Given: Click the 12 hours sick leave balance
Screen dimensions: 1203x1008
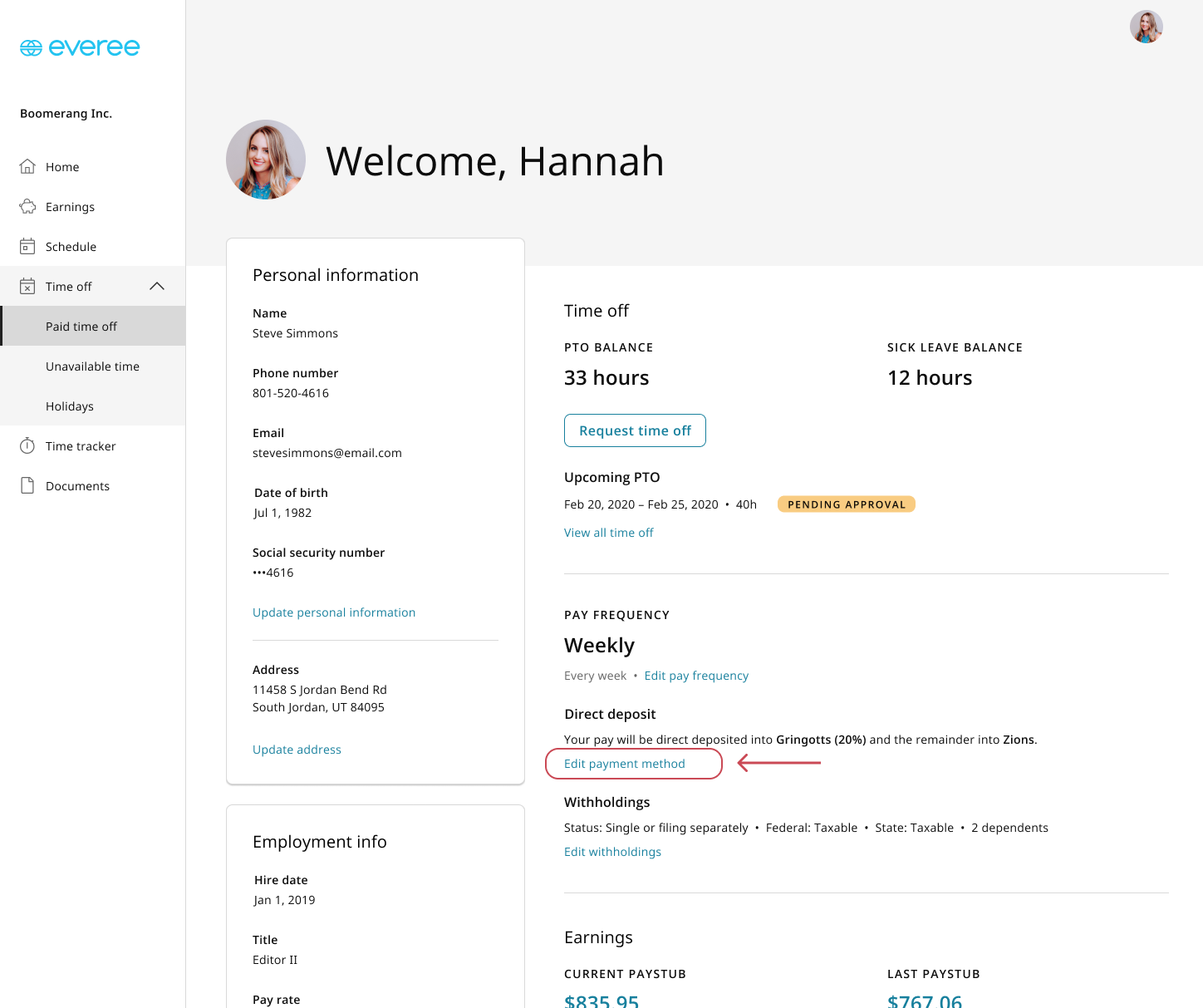Looking at the screenshot, I should [x=930, y=378].
